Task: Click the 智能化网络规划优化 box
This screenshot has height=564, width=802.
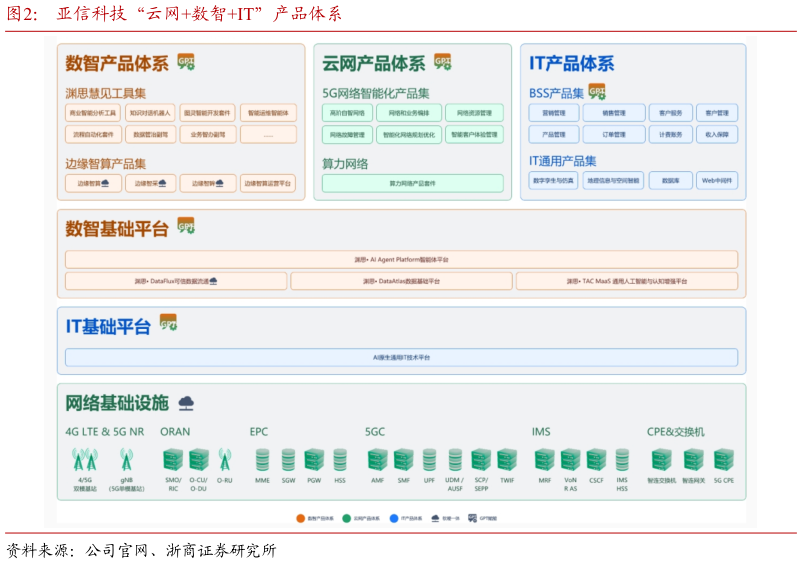Action: (x=409, y=134)
